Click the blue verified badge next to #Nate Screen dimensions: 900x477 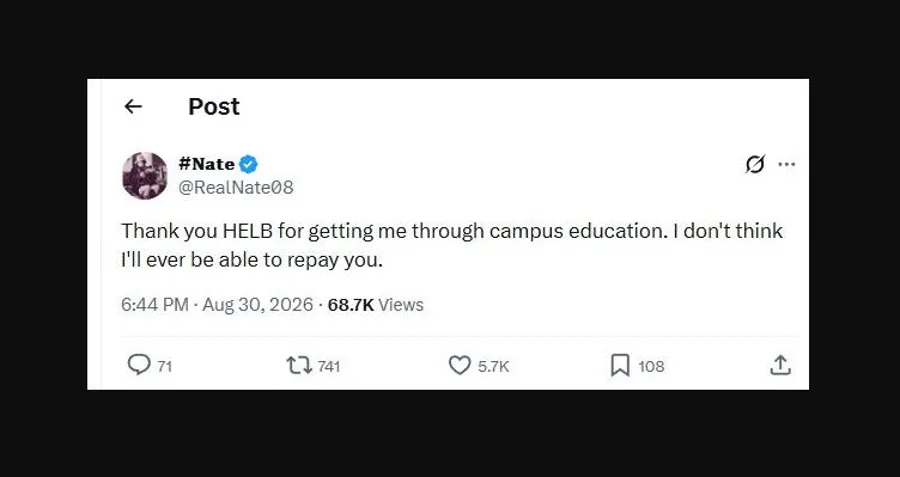pyautogui.click(x=248, y=164)
